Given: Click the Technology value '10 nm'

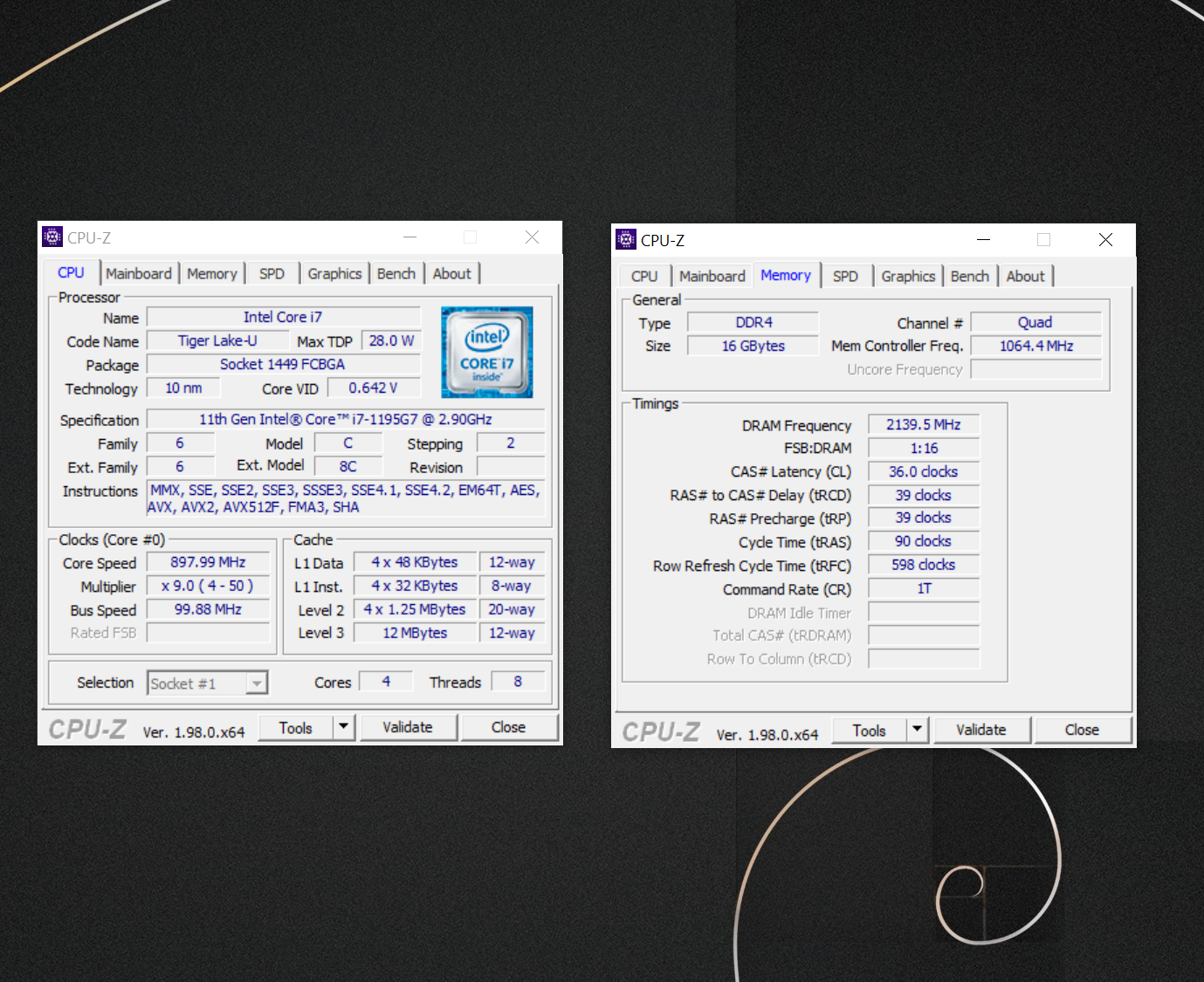Looking at the screenshot, I should point(183,388).
